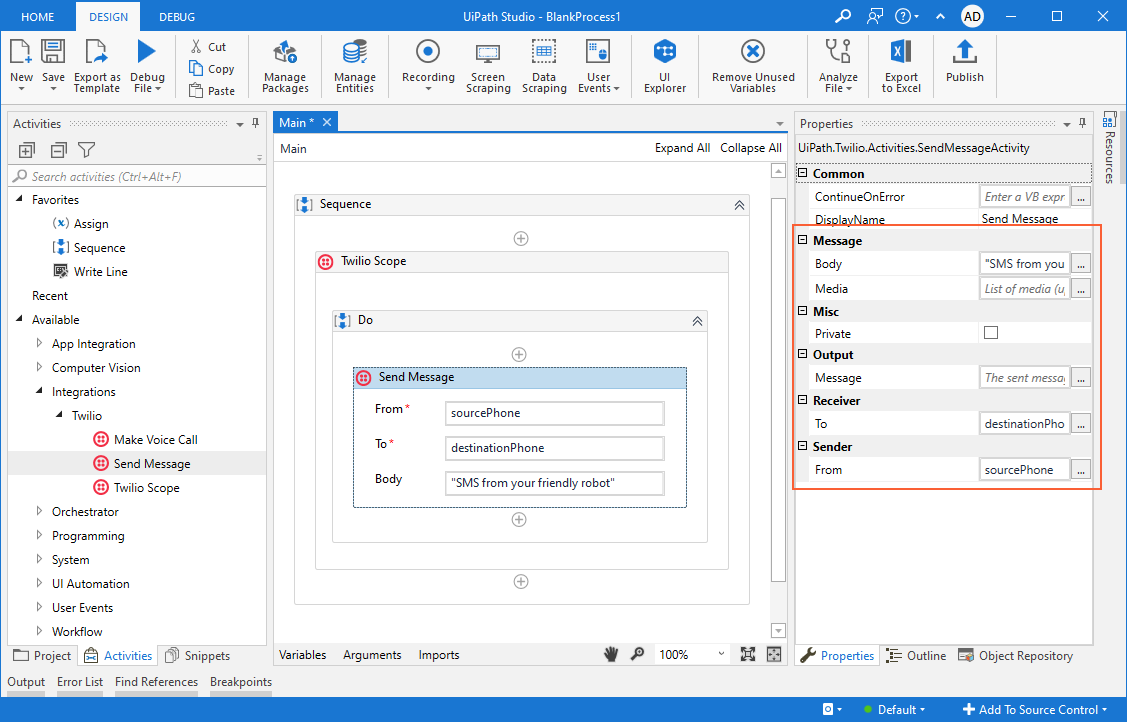This screenshot has width=1127, height=722.
Task: Open Body expression editor ellipsis
Action: coord(1081,264)
